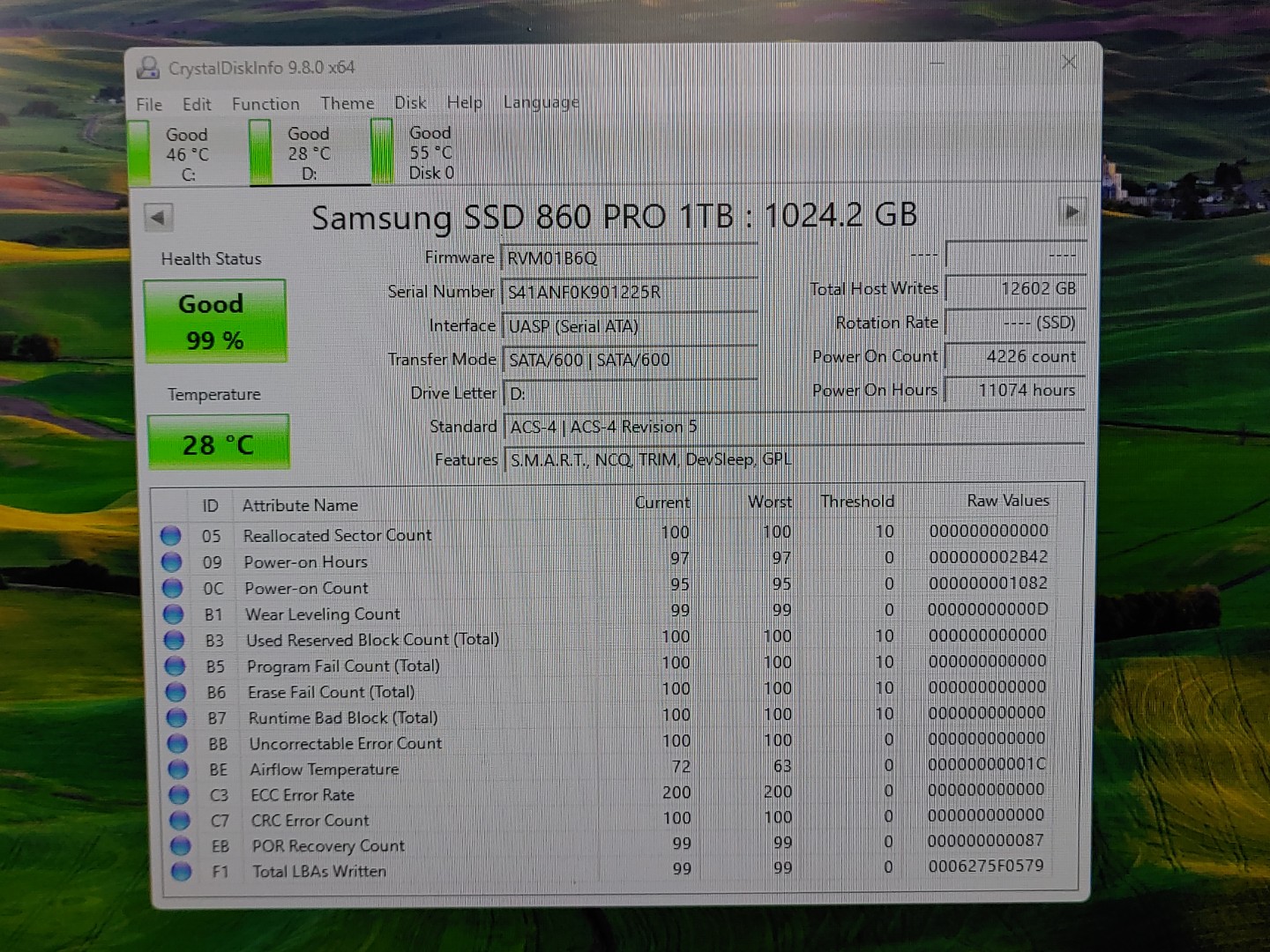
Task: Click the status circle for Used Reserved Block Count
Action: coord(175,640)
